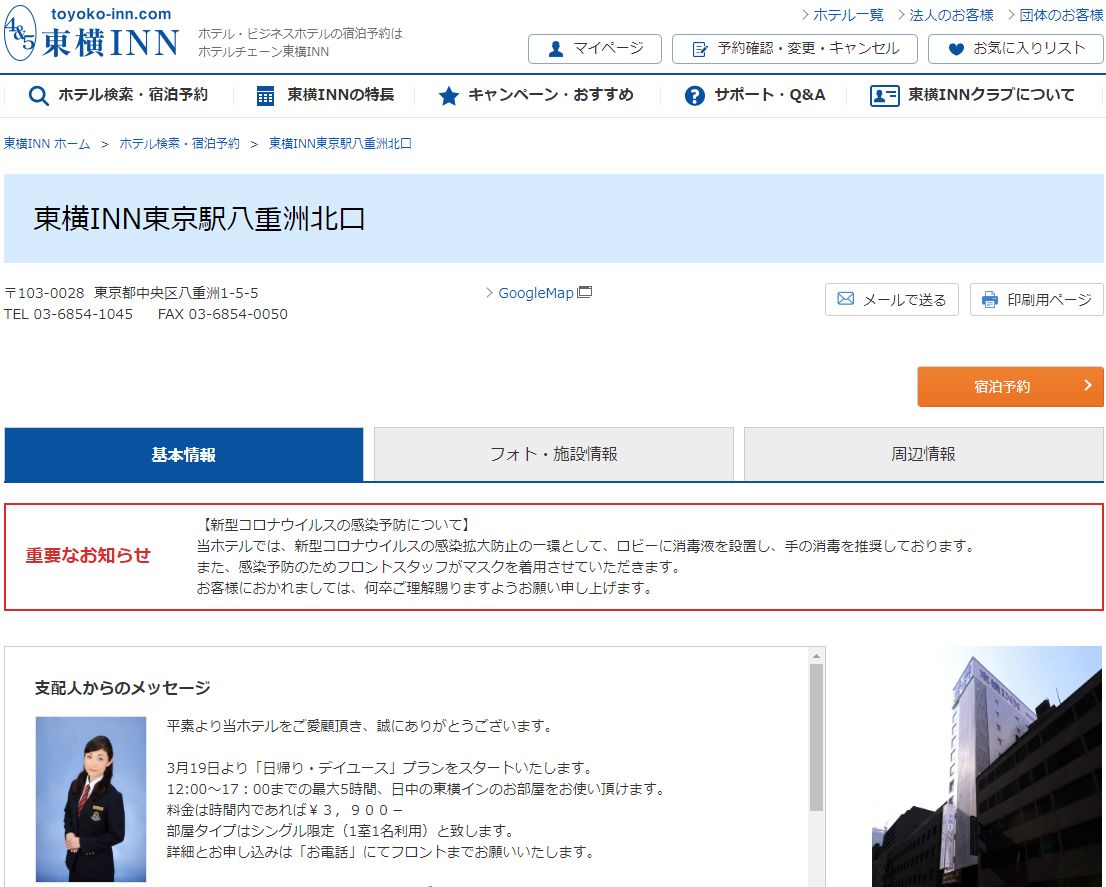Click the heart icon in お気に入りリスト
This screenshot has width=1106, height=887.
956,49
